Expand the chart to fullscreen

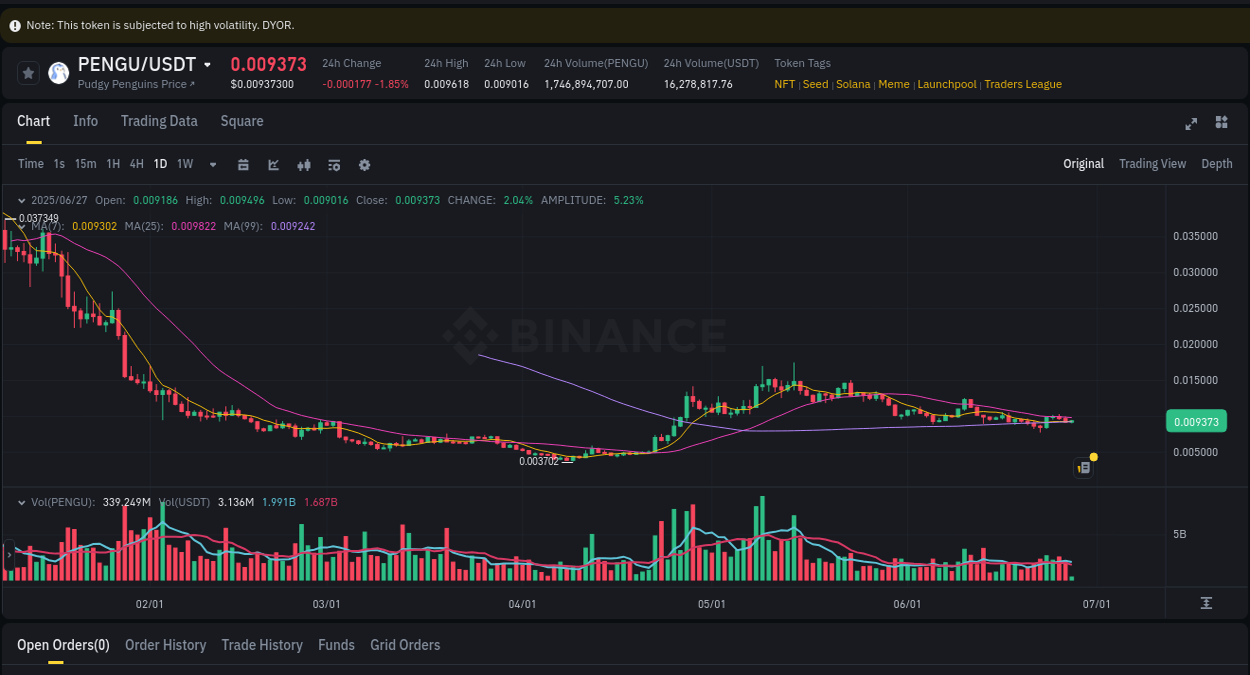pos(1190,123)
